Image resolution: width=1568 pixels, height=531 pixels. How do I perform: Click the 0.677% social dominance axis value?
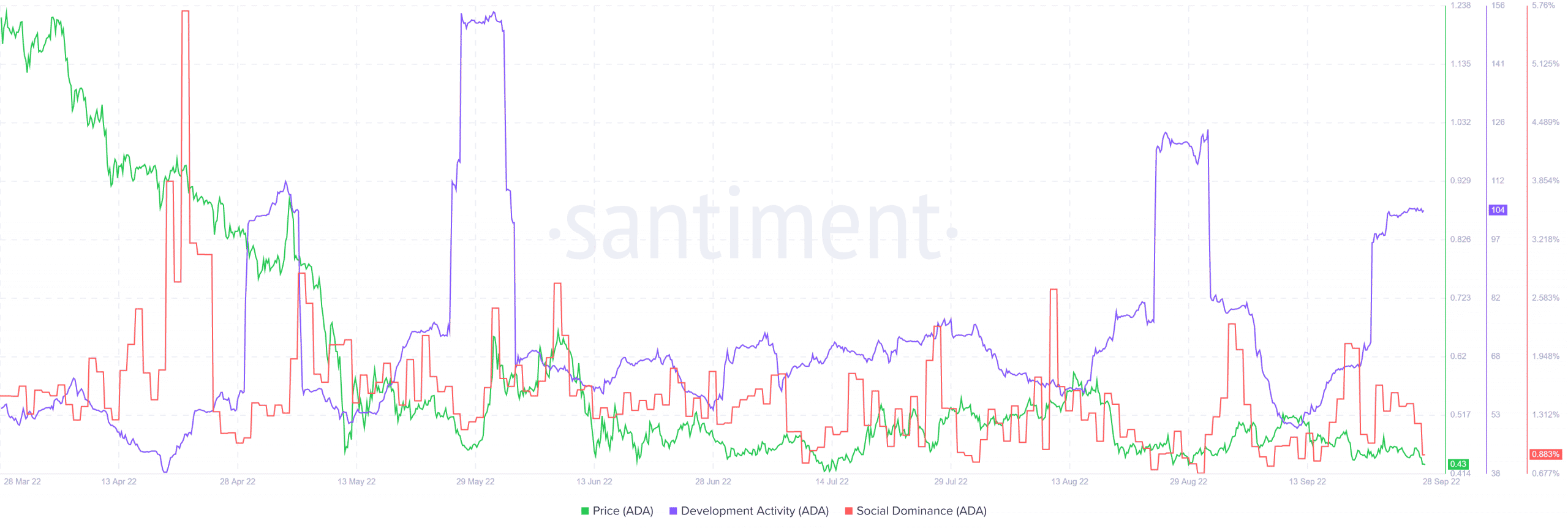[x=1545, y=473]
